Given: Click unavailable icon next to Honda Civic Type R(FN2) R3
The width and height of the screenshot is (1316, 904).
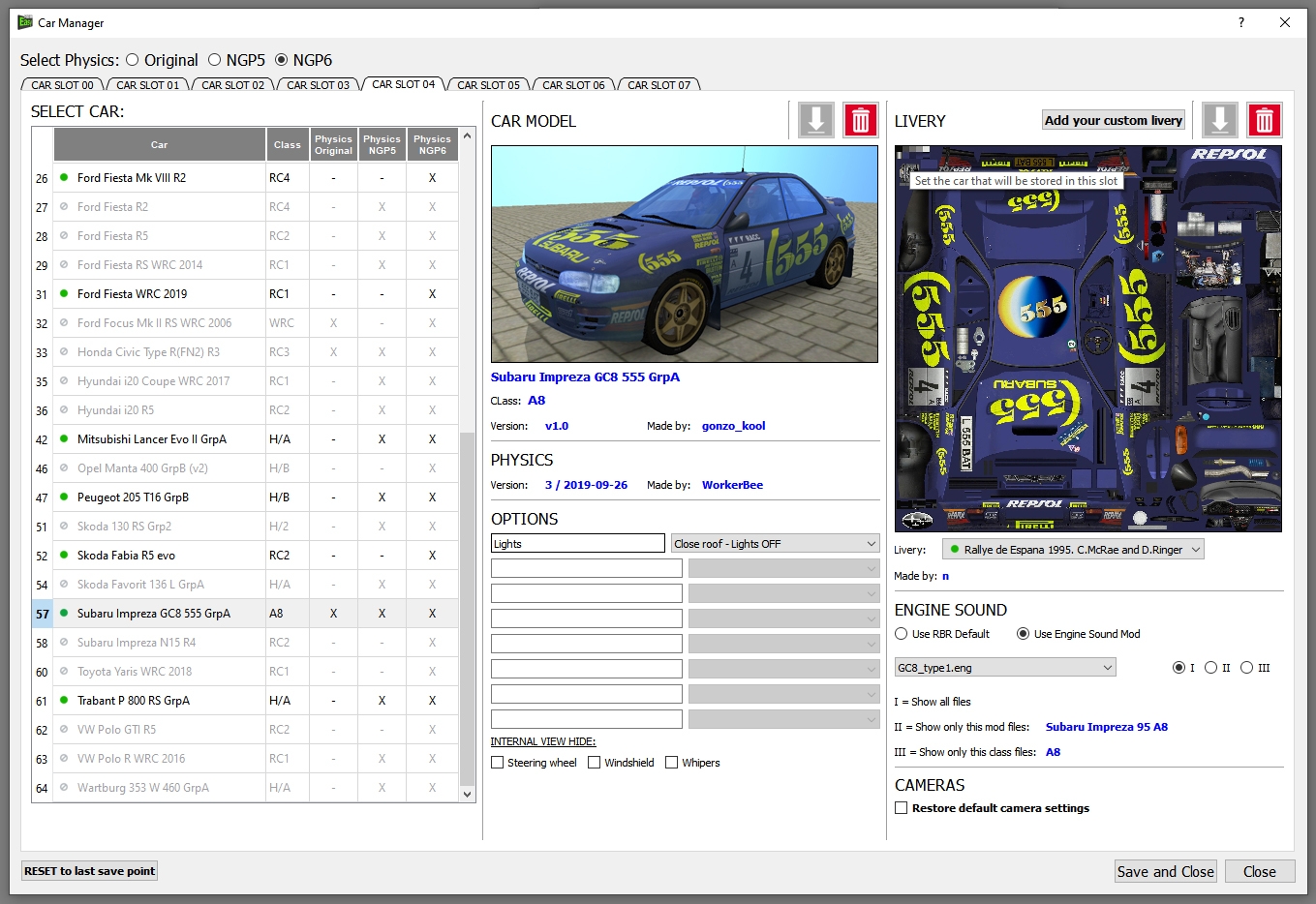Looking at the screenshot, I should [x=64, y=351].
